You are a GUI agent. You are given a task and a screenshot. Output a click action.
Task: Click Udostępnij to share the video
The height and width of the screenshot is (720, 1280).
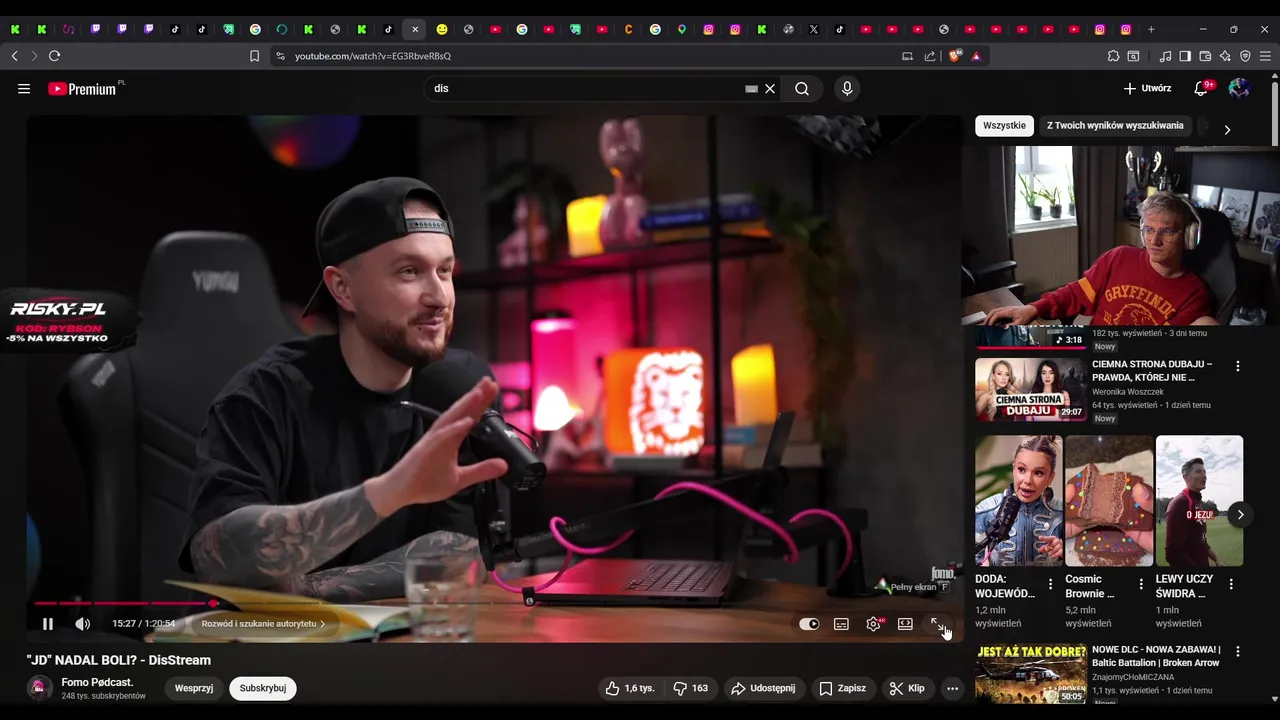pos(763,688)
